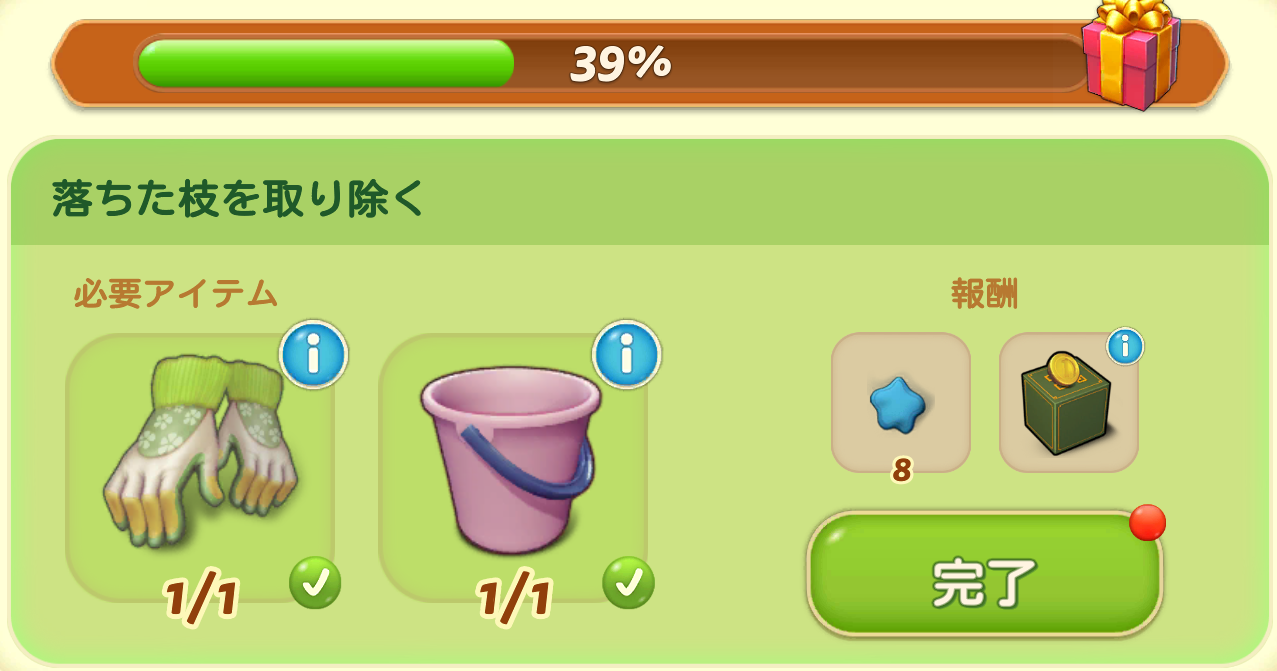This screenshot has height=671, width=1277.
Task: Click the gloves 1/1 count text
Action: click(201, 598)
